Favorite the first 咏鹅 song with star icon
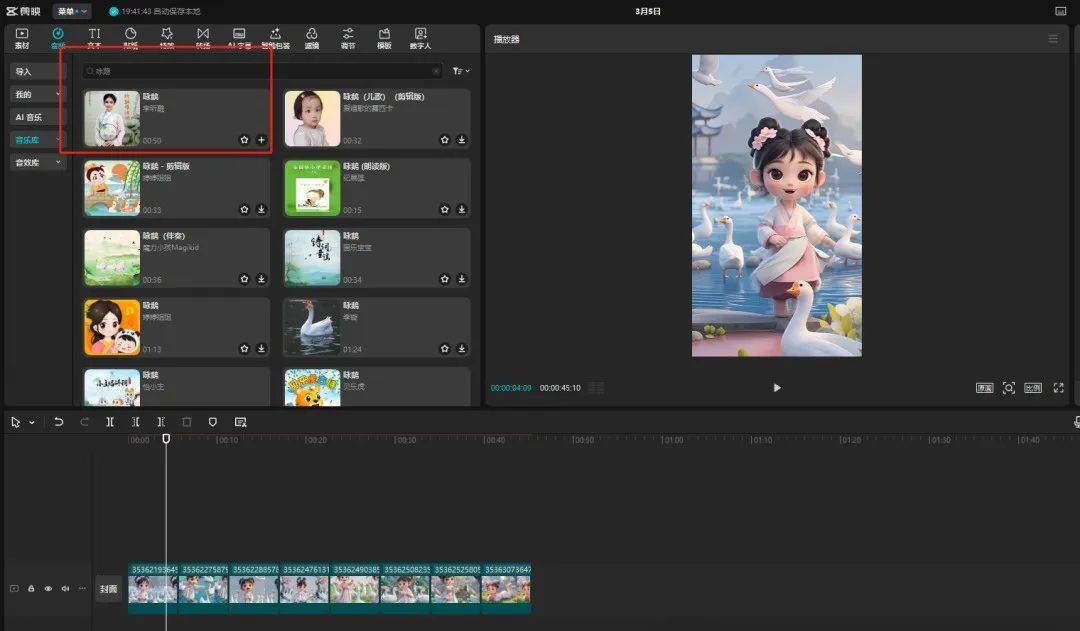The width and height of the screenshot is (1080, 631). coord(244,140)
